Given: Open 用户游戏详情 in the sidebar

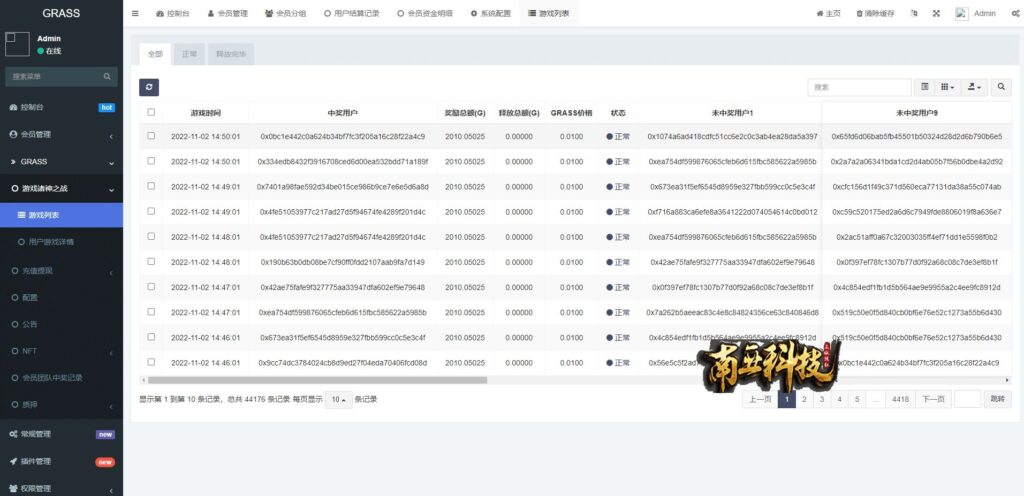Looking at the screenshot, I should (61, 242).
